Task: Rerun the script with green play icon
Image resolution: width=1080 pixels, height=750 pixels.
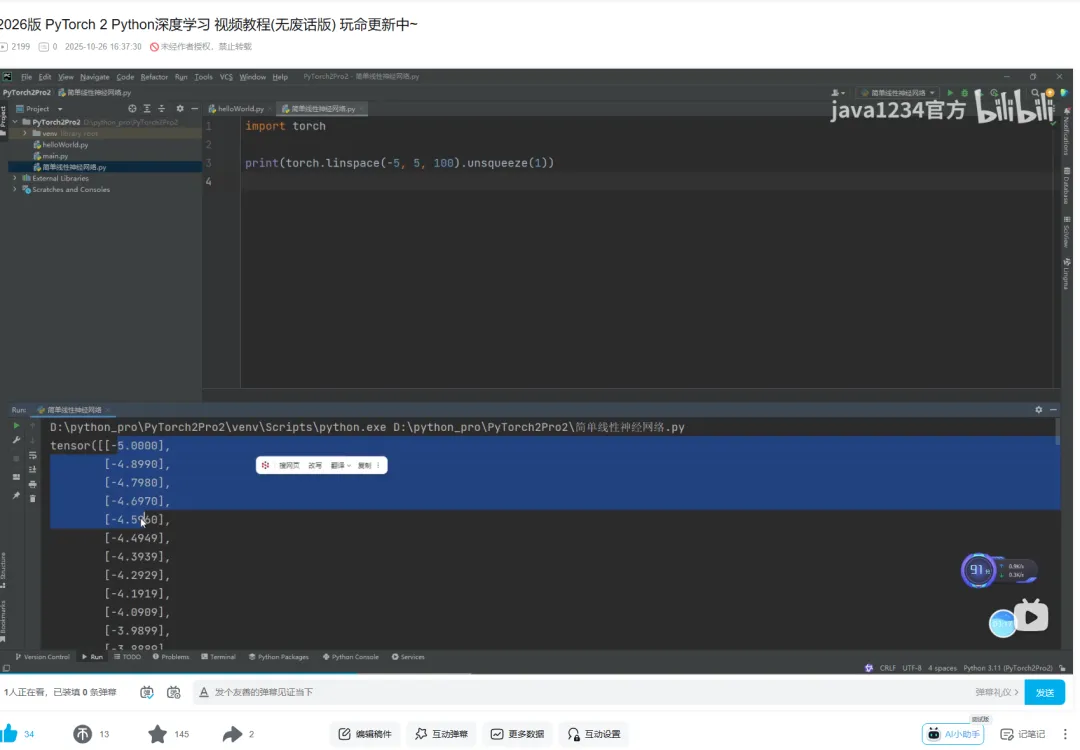Action: pyautogui.click(x=17, y=426)
